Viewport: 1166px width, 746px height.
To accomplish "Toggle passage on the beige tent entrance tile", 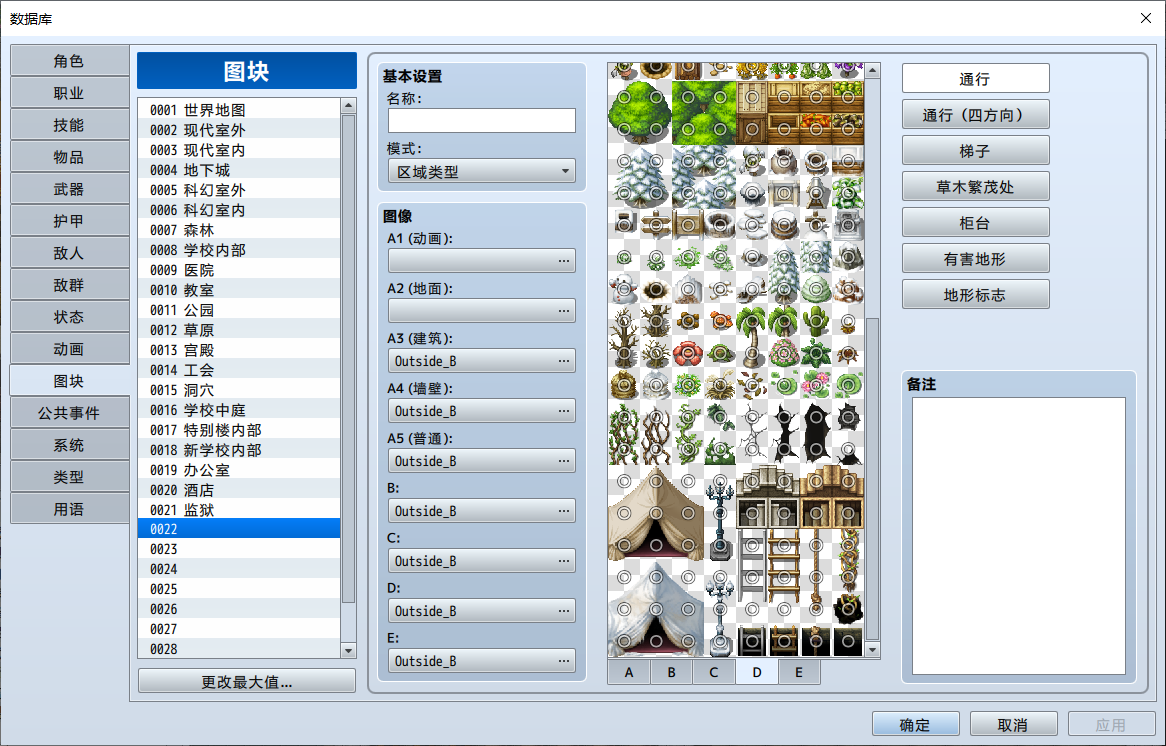I will [x=656, y=545].
